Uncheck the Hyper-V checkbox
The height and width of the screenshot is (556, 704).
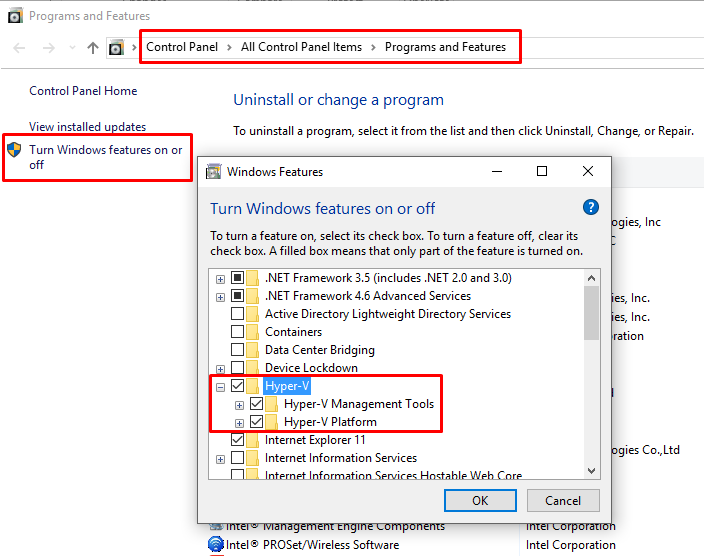point(238,385)
